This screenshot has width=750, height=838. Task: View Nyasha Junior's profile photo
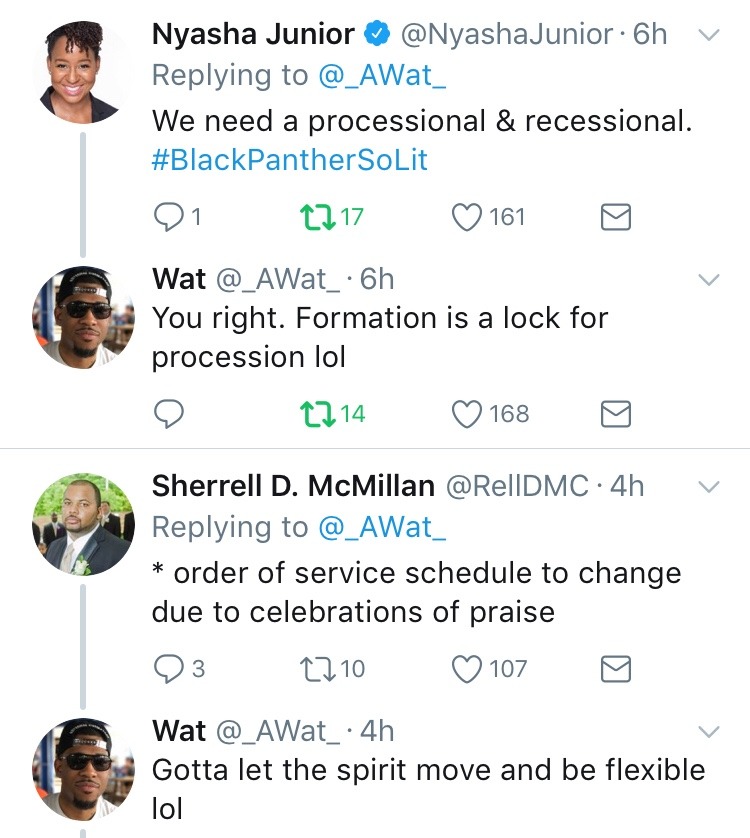83,71
